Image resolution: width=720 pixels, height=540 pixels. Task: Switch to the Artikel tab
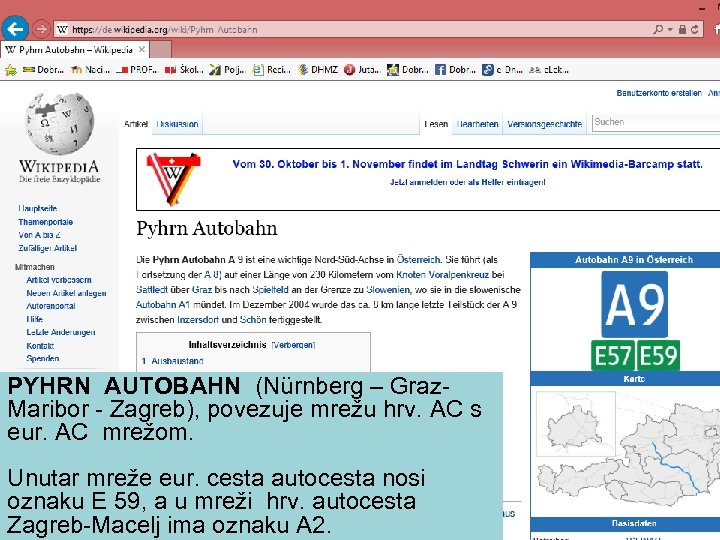pyautogui.click(x=136, y=124)
